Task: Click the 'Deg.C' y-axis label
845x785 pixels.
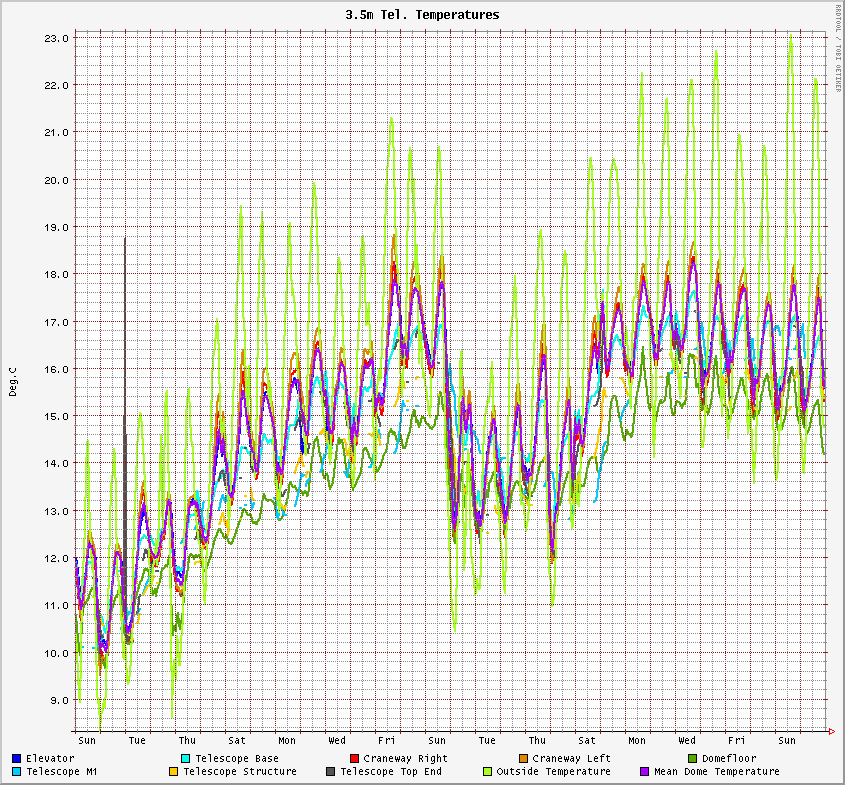Action: [x=13, y=381]
